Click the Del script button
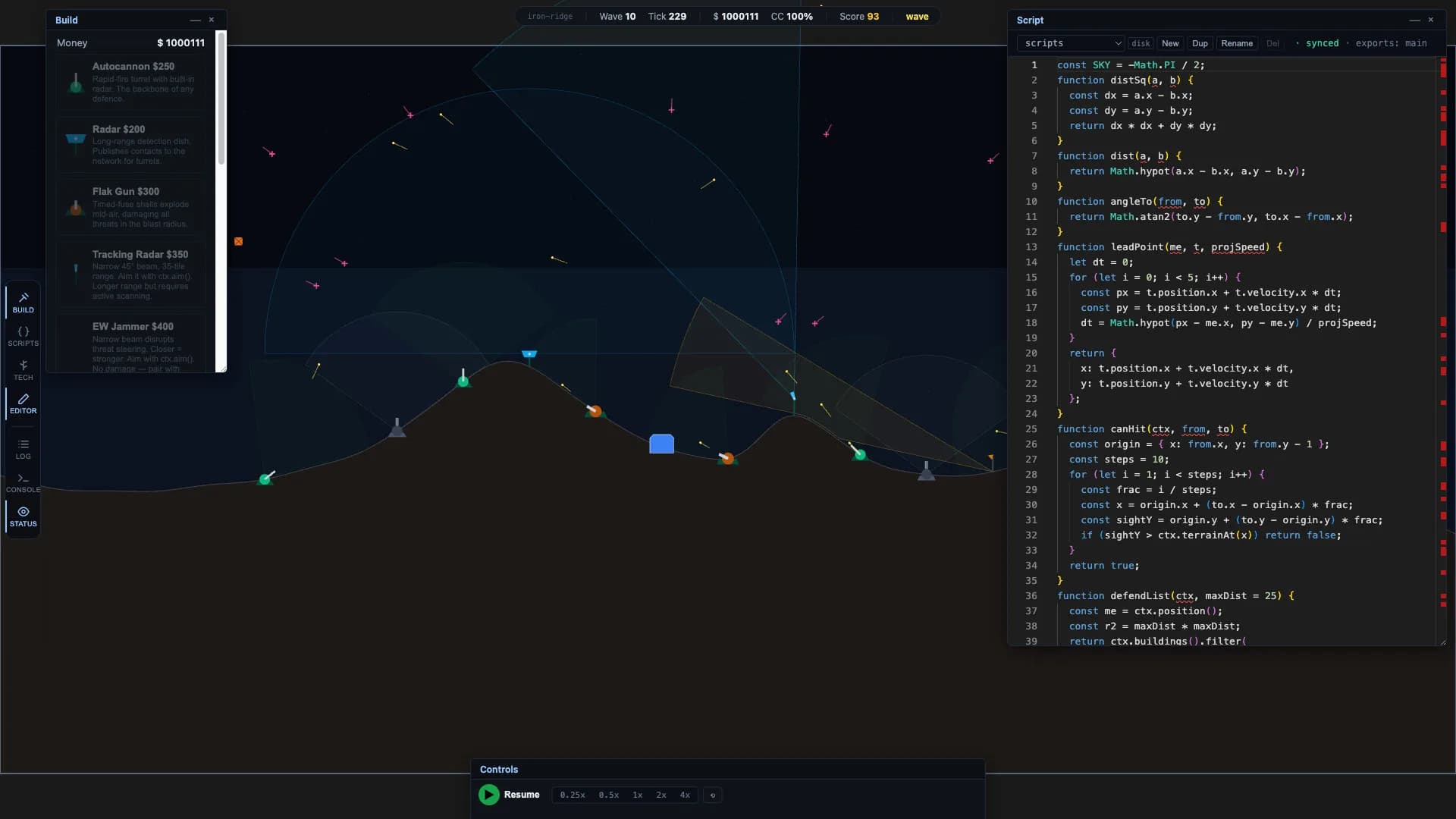Viewport: 1456px width, 819px height. 1272,43
